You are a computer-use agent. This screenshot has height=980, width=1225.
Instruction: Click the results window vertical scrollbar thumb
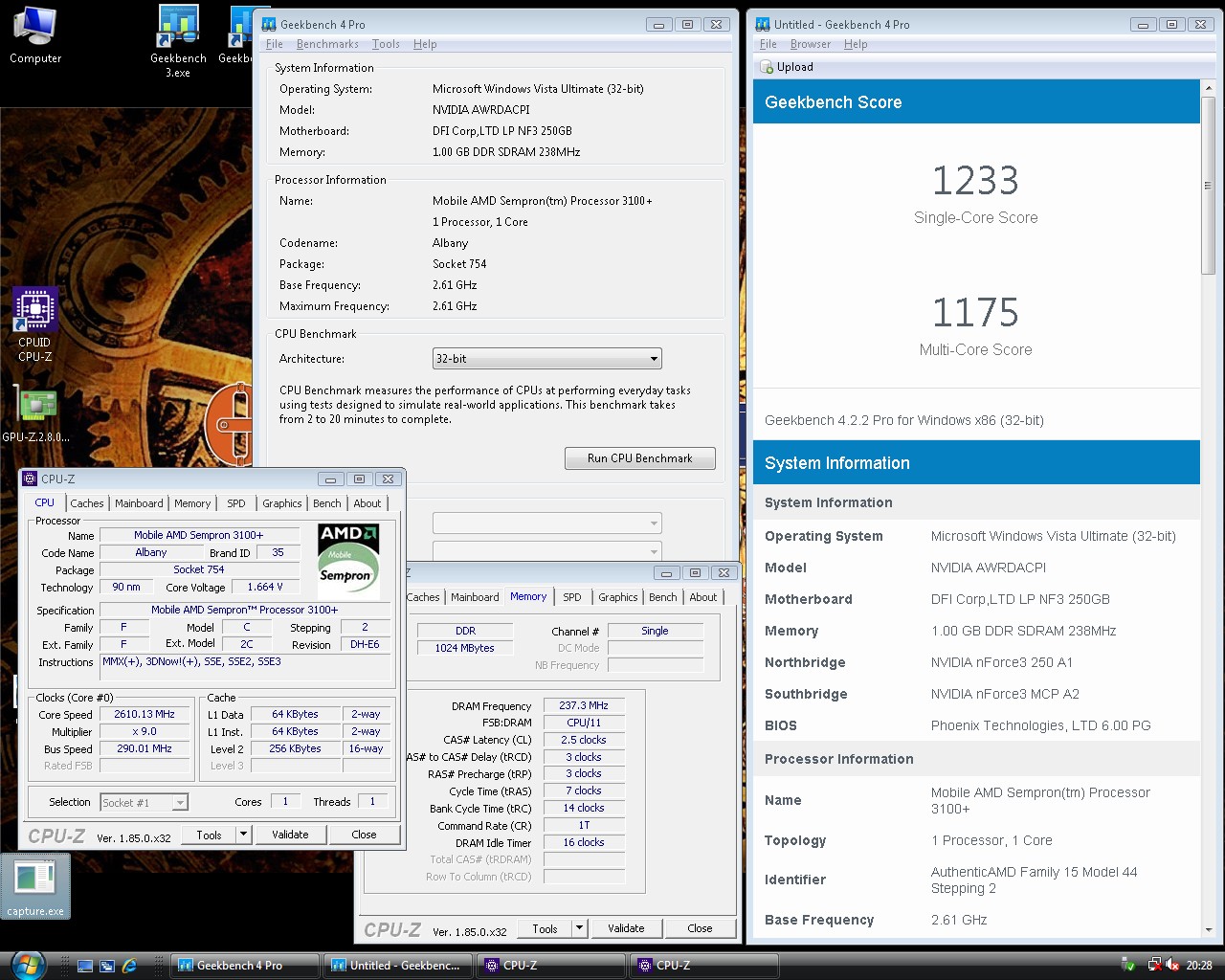[x=1208, y=185]
